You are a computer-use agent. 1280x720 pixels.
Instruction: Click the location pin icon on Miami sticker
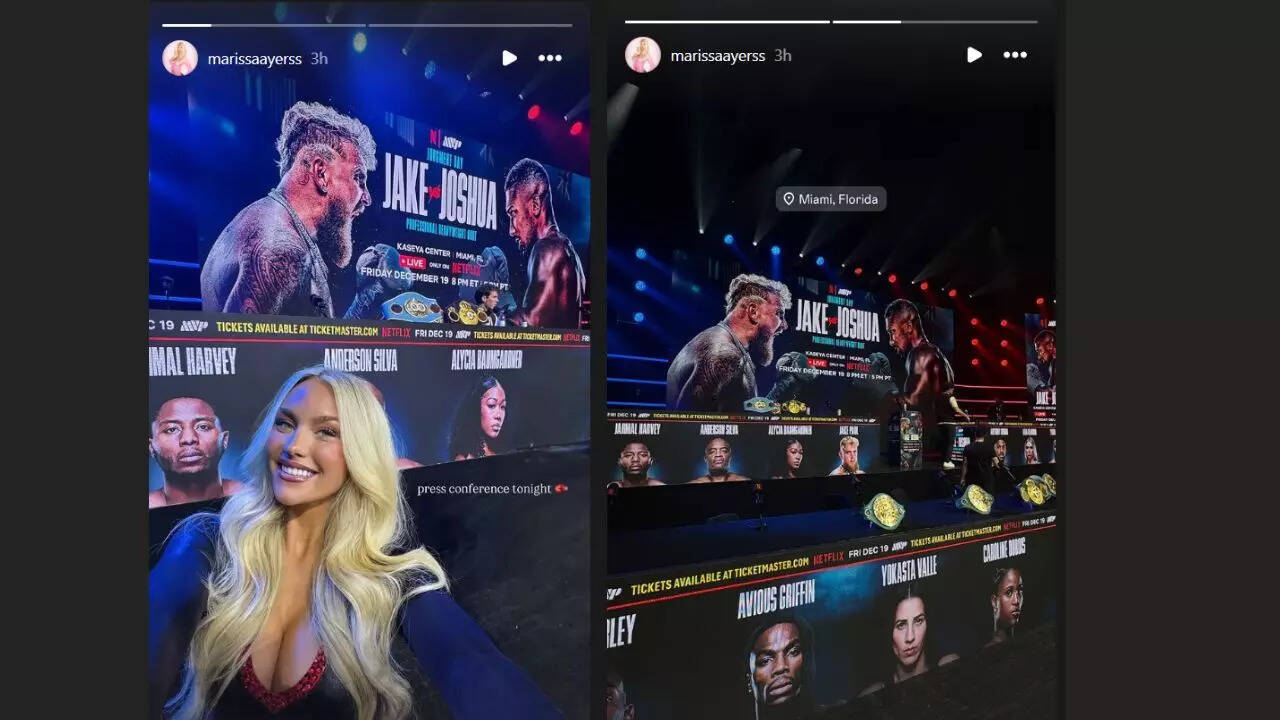pos(790,199)
